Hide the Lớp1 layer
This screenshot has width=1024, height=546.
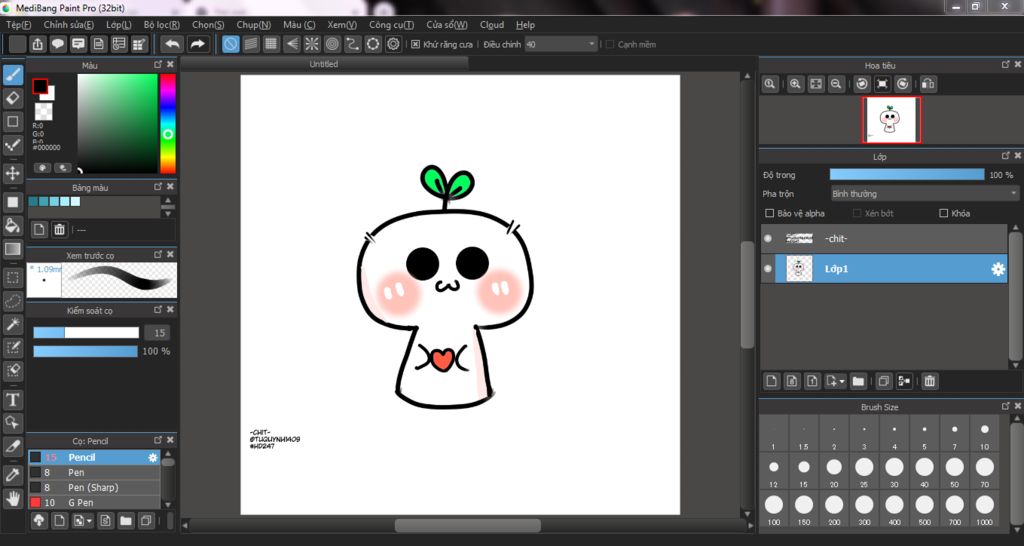pos(768,269)
